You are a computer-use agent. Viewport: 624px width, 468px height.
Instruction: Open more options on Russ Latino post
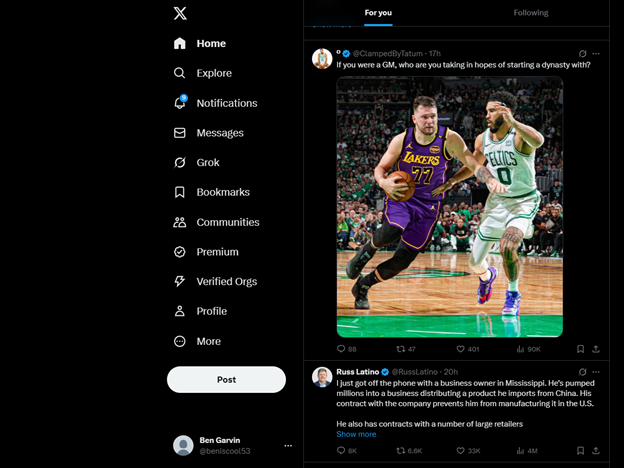pyautogui.click(x=596, y=372)
